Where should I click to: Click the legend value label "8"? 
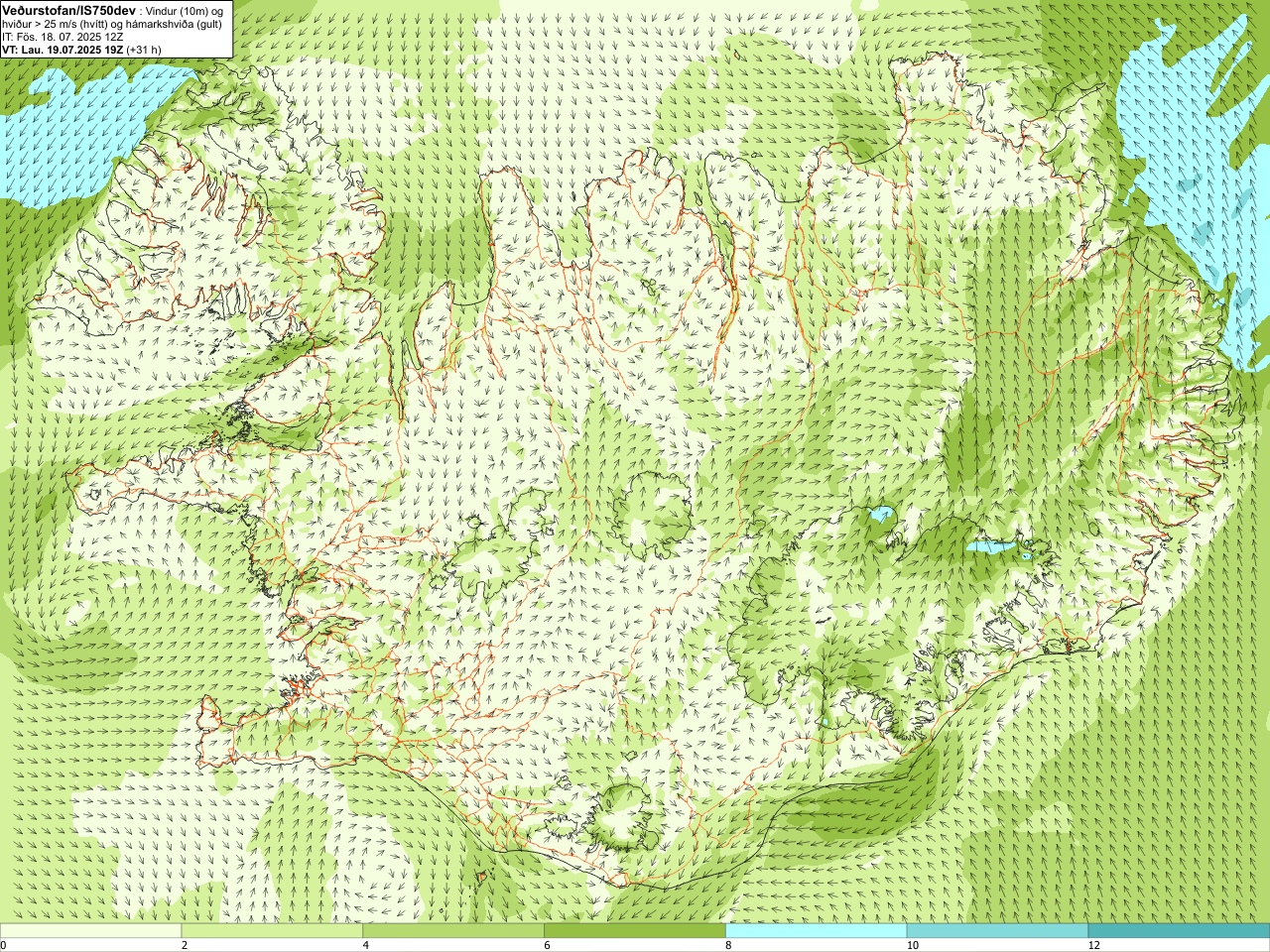pos(729,945)
